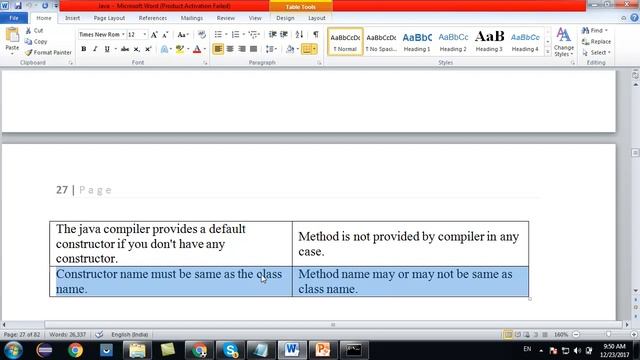Open the Table Tools Design tab
This screenshot has width=640, height=360.
point(285,18)
